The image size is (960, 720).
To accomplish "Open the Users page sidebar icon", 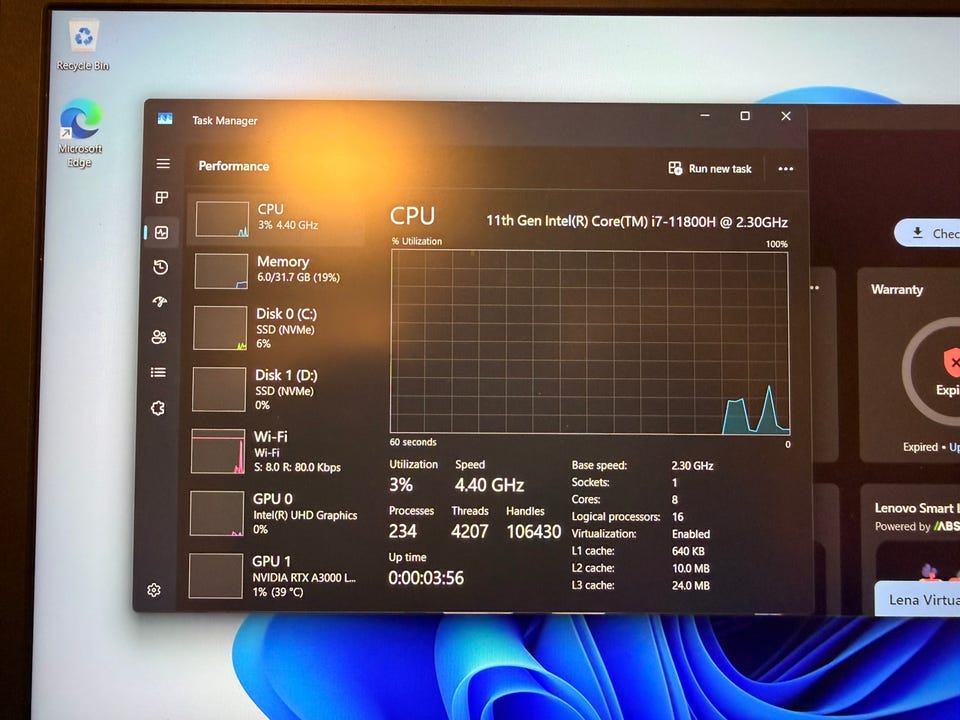I will [x=159, y=337].
